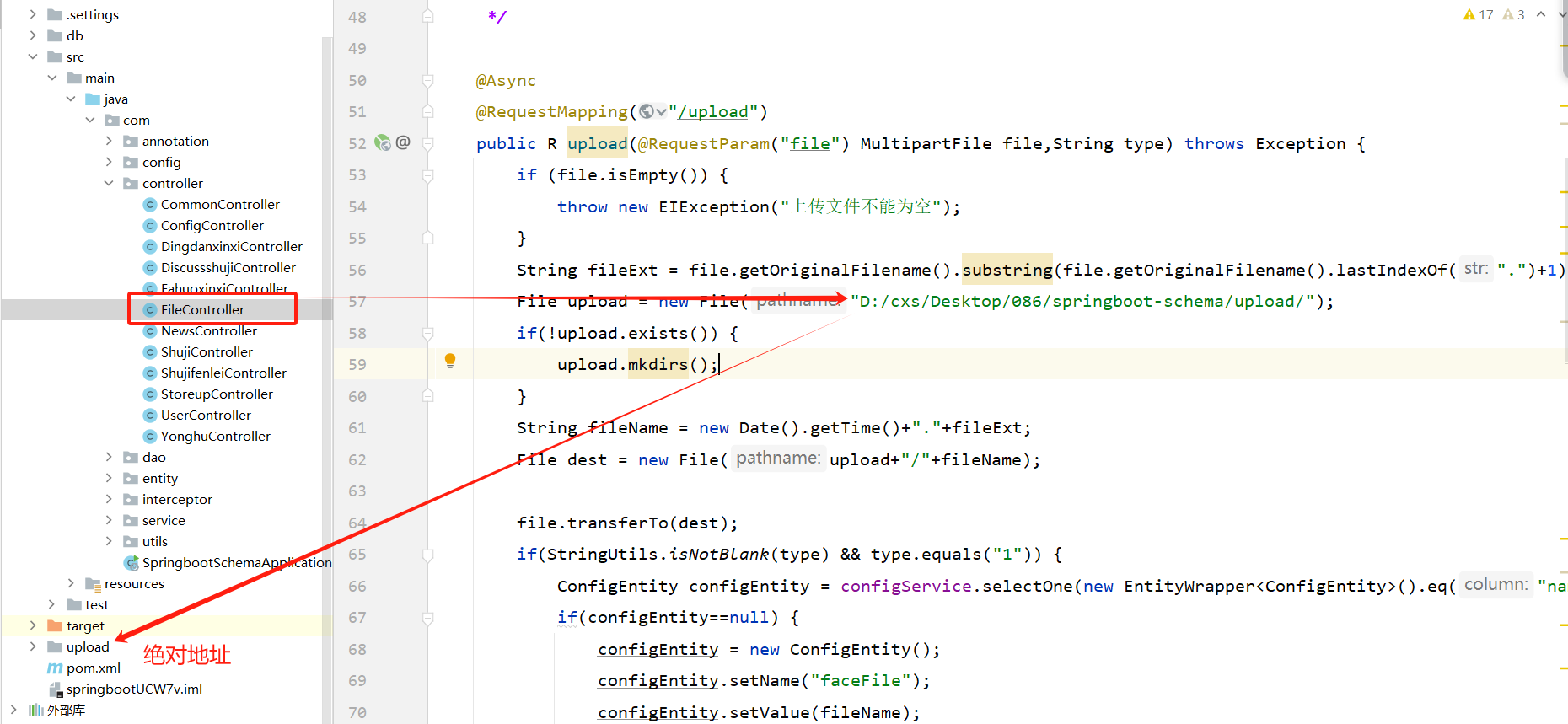Go to previous highlighted error arrow
Image resolution: width=1568 pixels, height=724 pixels.
(x=1541, y=14)
